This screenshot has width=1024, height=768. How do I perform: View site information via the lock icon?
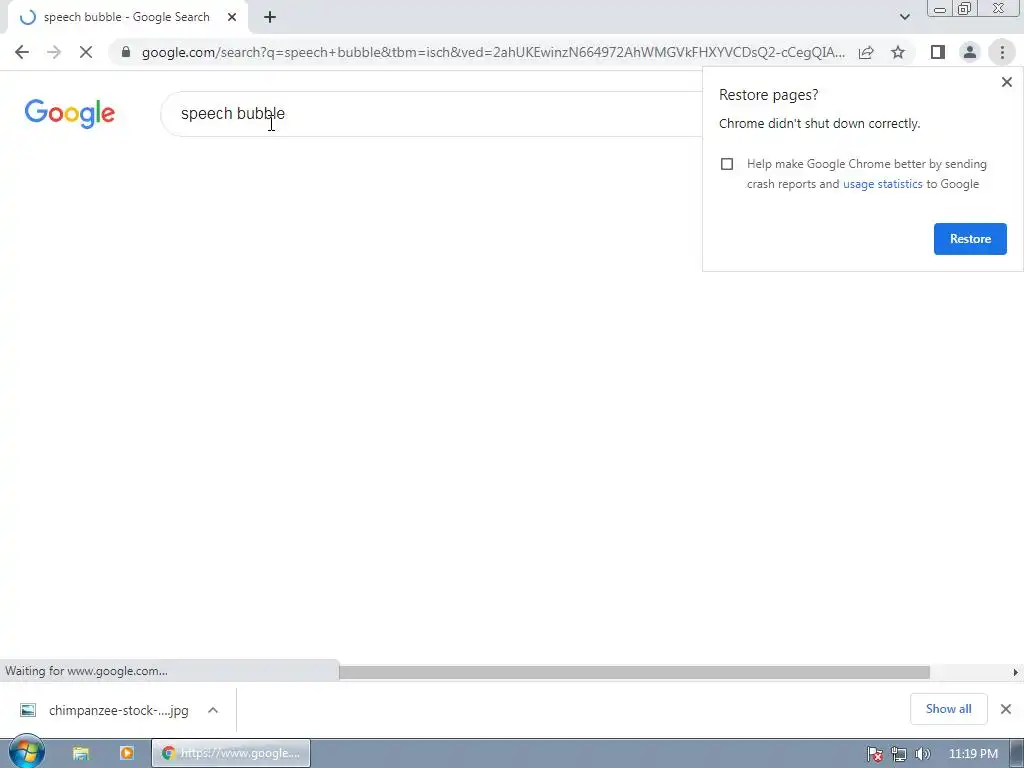(x=126, y=52)
